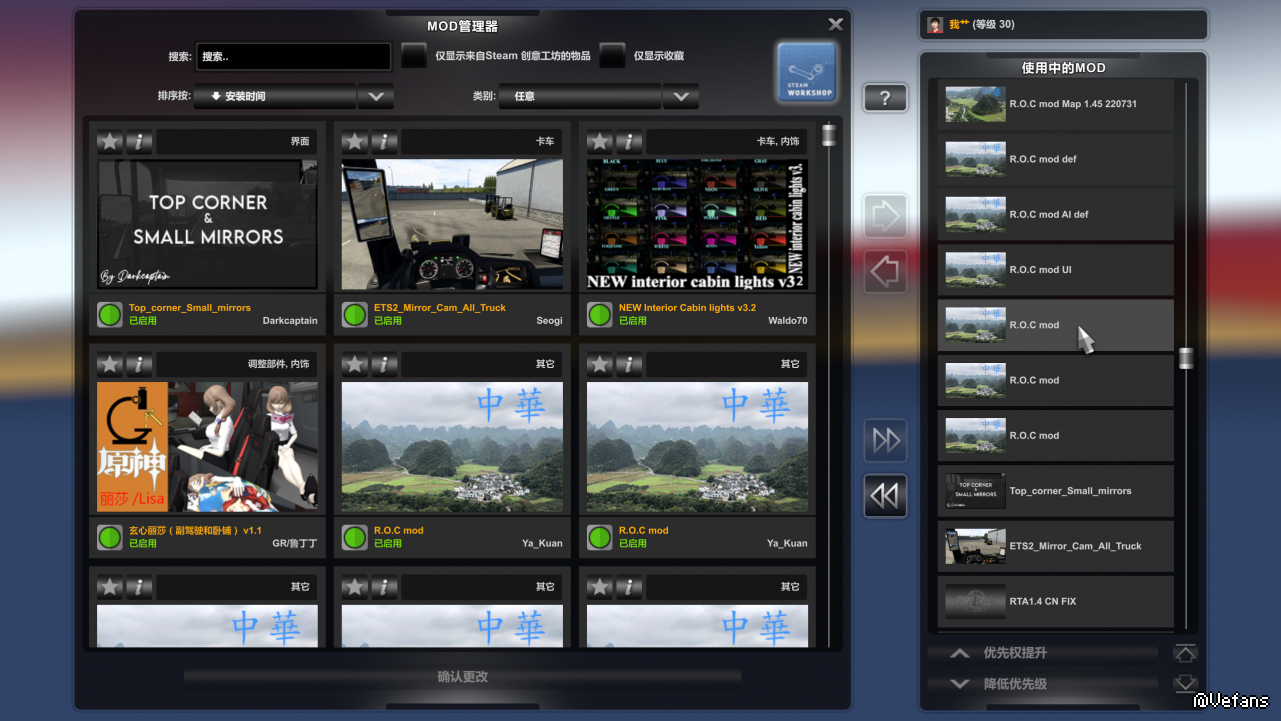
Task: Click the author name Seogi
Action: click(550, 321)
